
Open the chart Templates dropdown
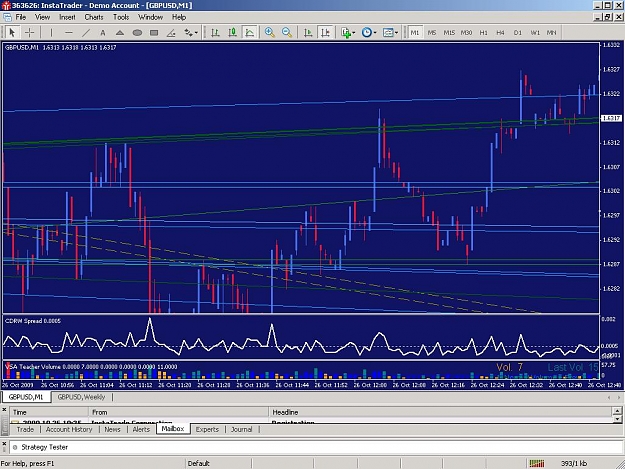390,33
